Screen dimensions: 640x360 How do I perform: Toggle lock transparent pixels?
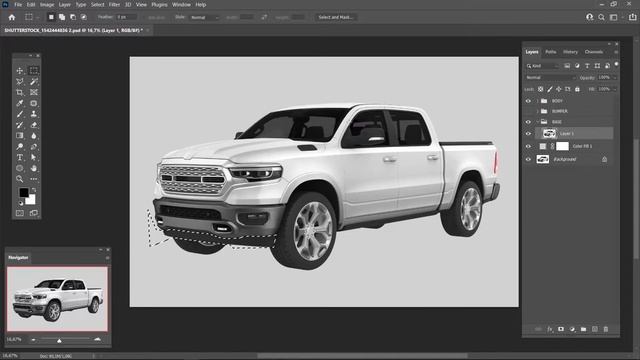pyautogui.click(x=540, y=89)
